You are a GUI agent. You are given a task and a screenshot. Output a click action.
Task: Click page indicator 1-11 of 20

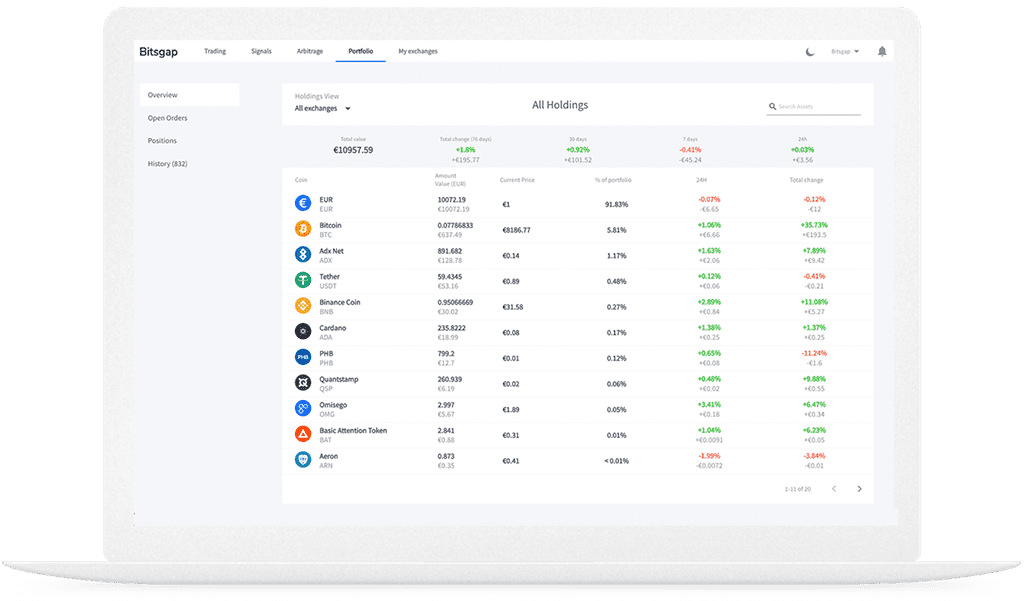[x=797, y=489]
